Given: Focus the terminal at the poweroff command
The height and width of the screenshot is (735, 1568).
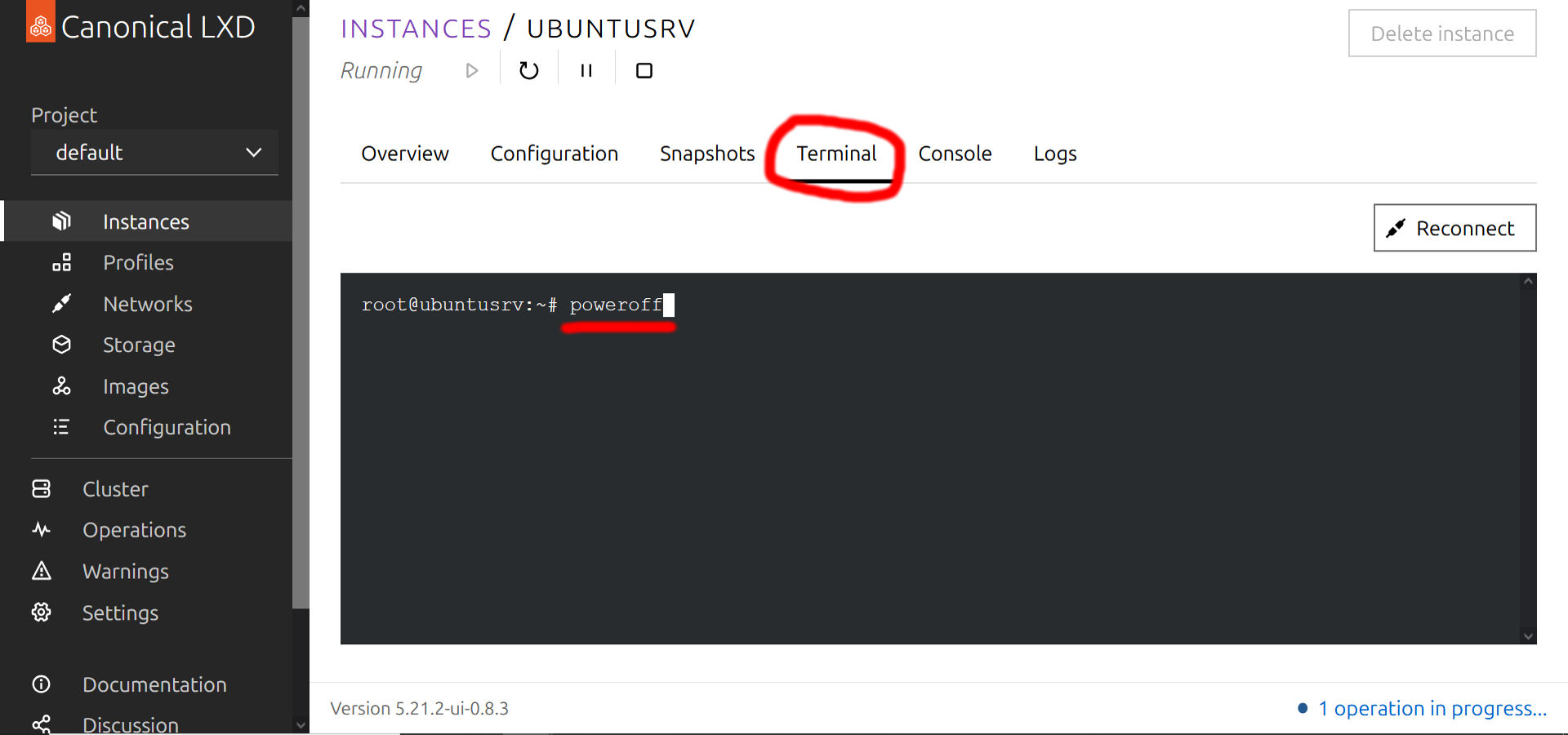Looking at the screenshot, I should 615,305.
